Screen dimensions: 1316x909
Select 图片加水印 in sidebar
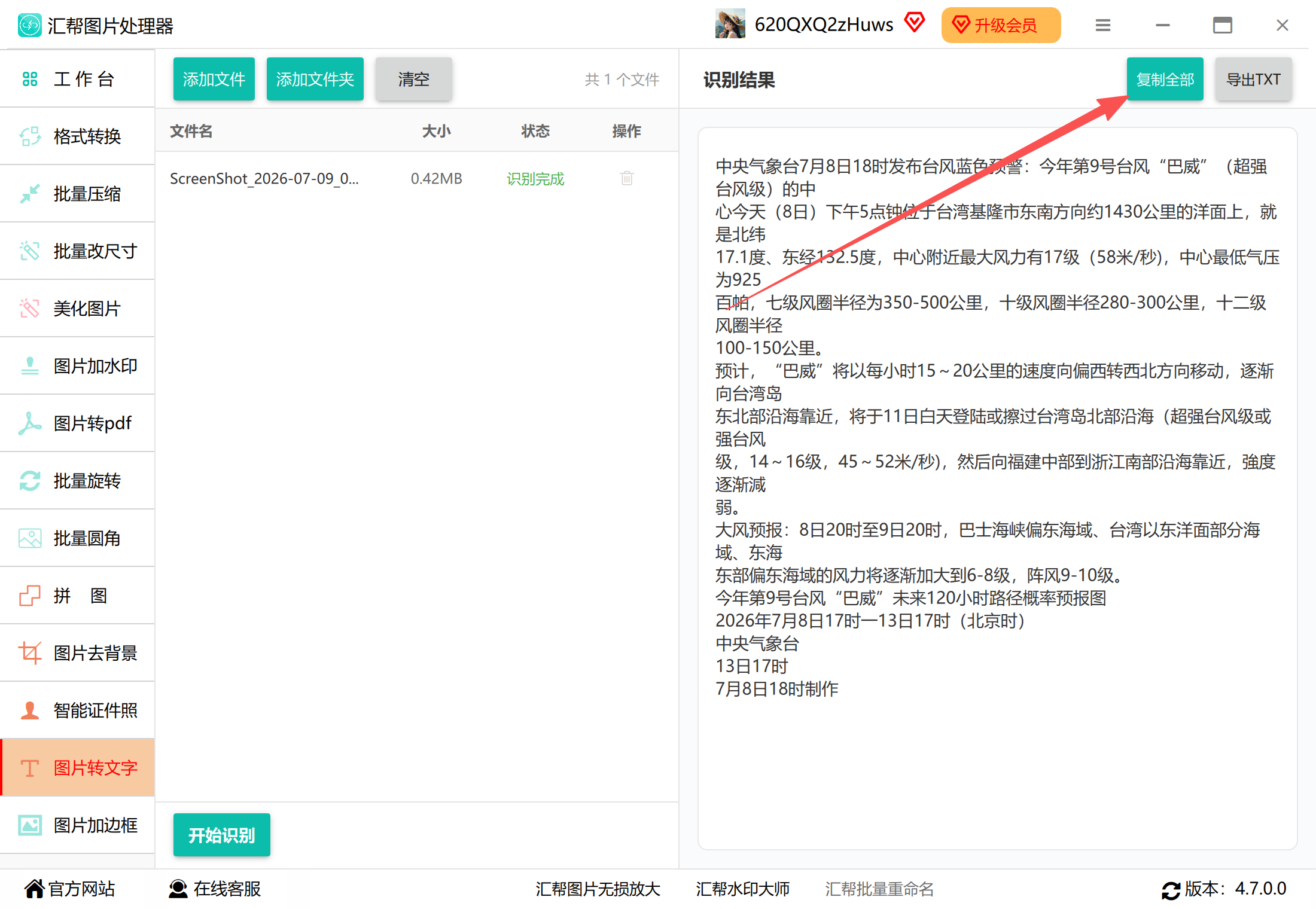(78, 366)
